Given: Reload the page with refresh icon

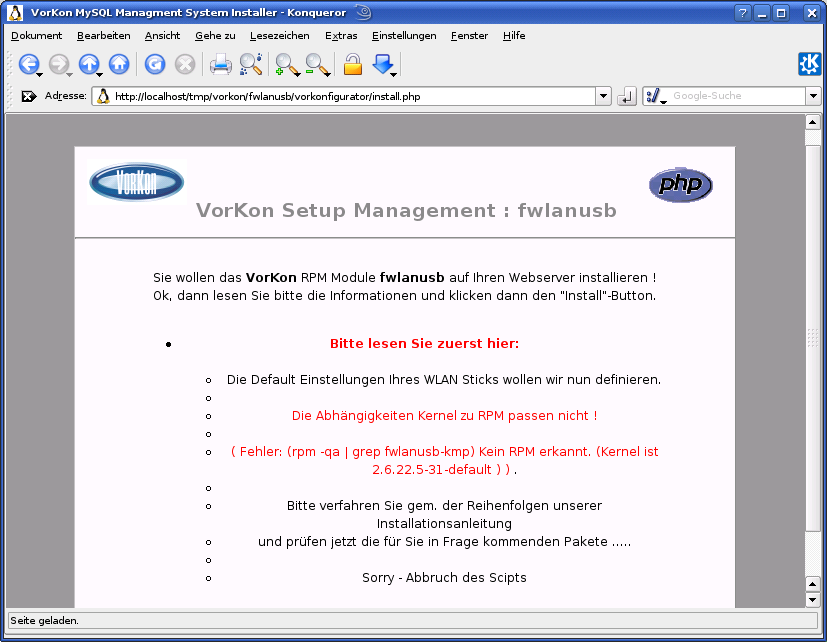Looking at the screenshot, I should pos(155,64).
